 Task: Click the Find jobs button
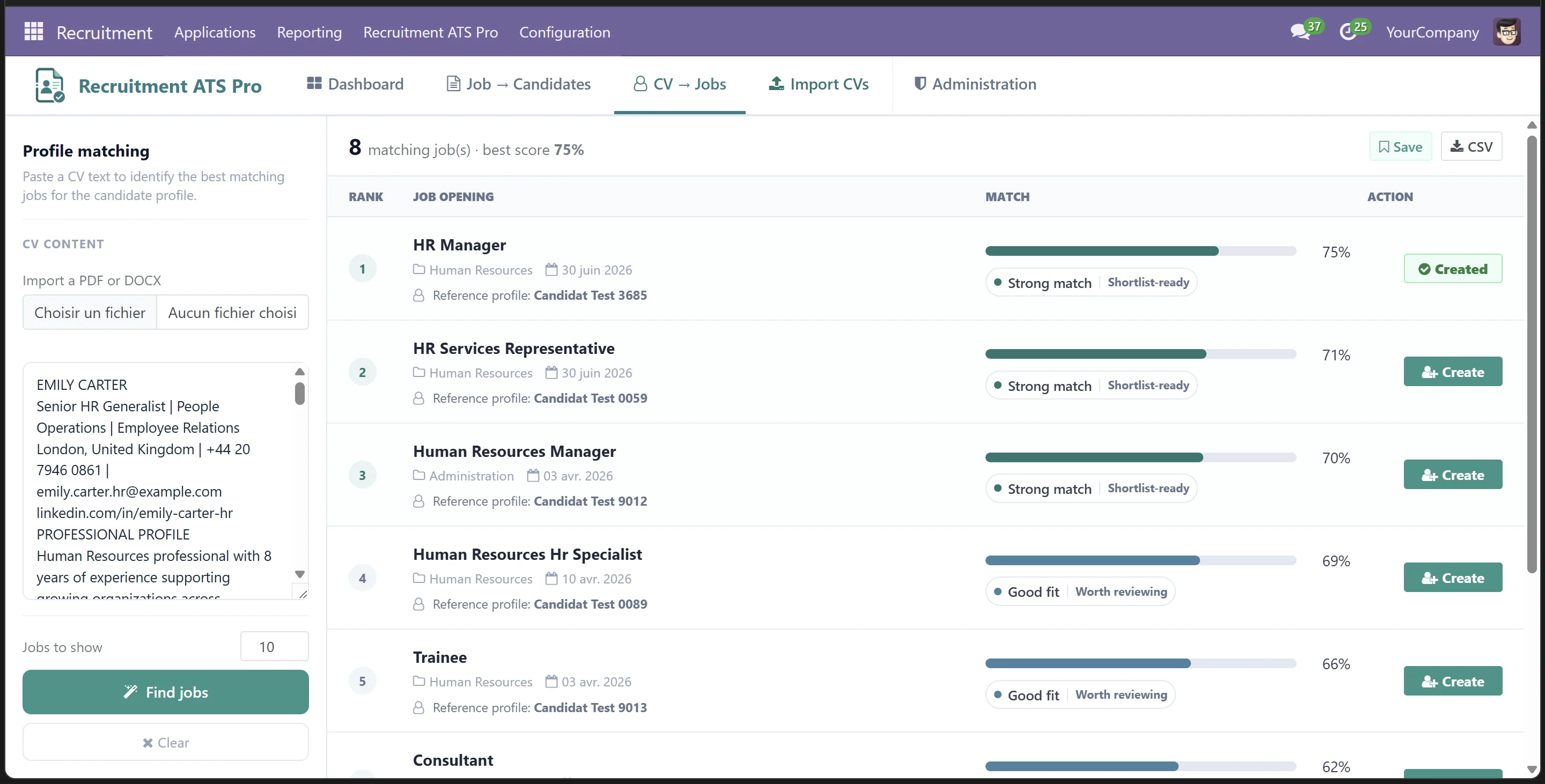tap(166, 692)
